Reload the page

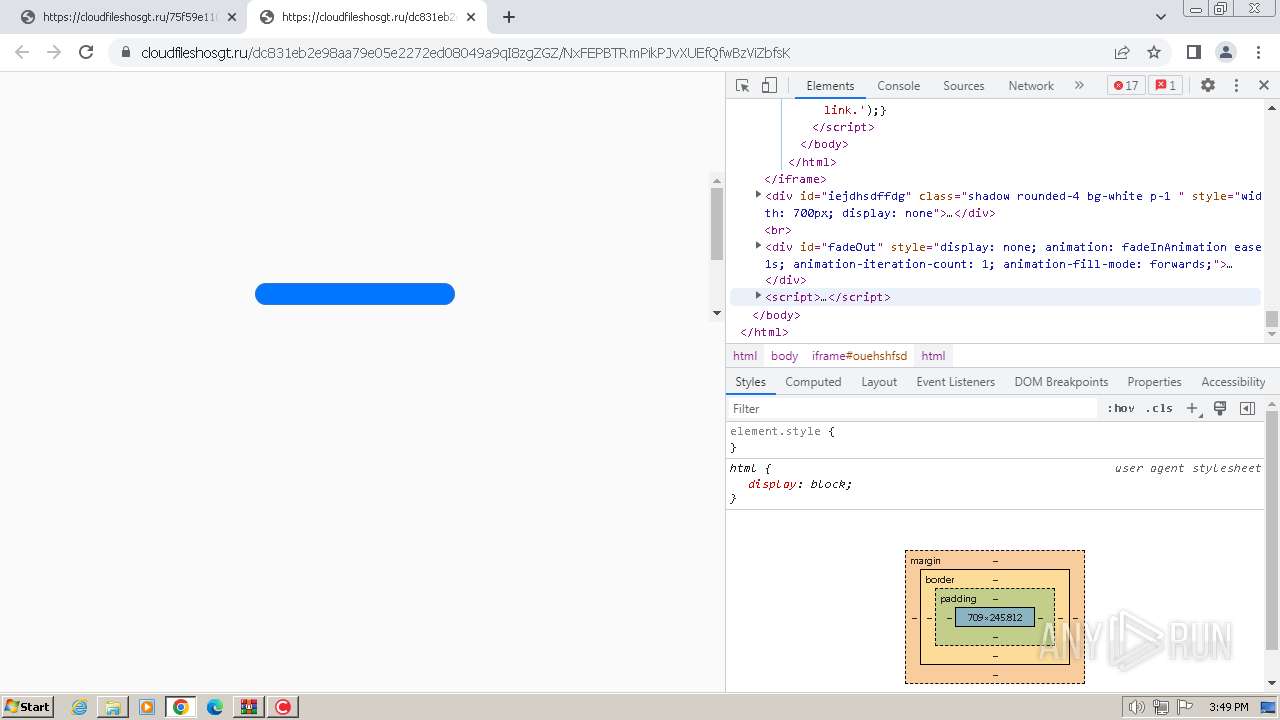(86, 52)
